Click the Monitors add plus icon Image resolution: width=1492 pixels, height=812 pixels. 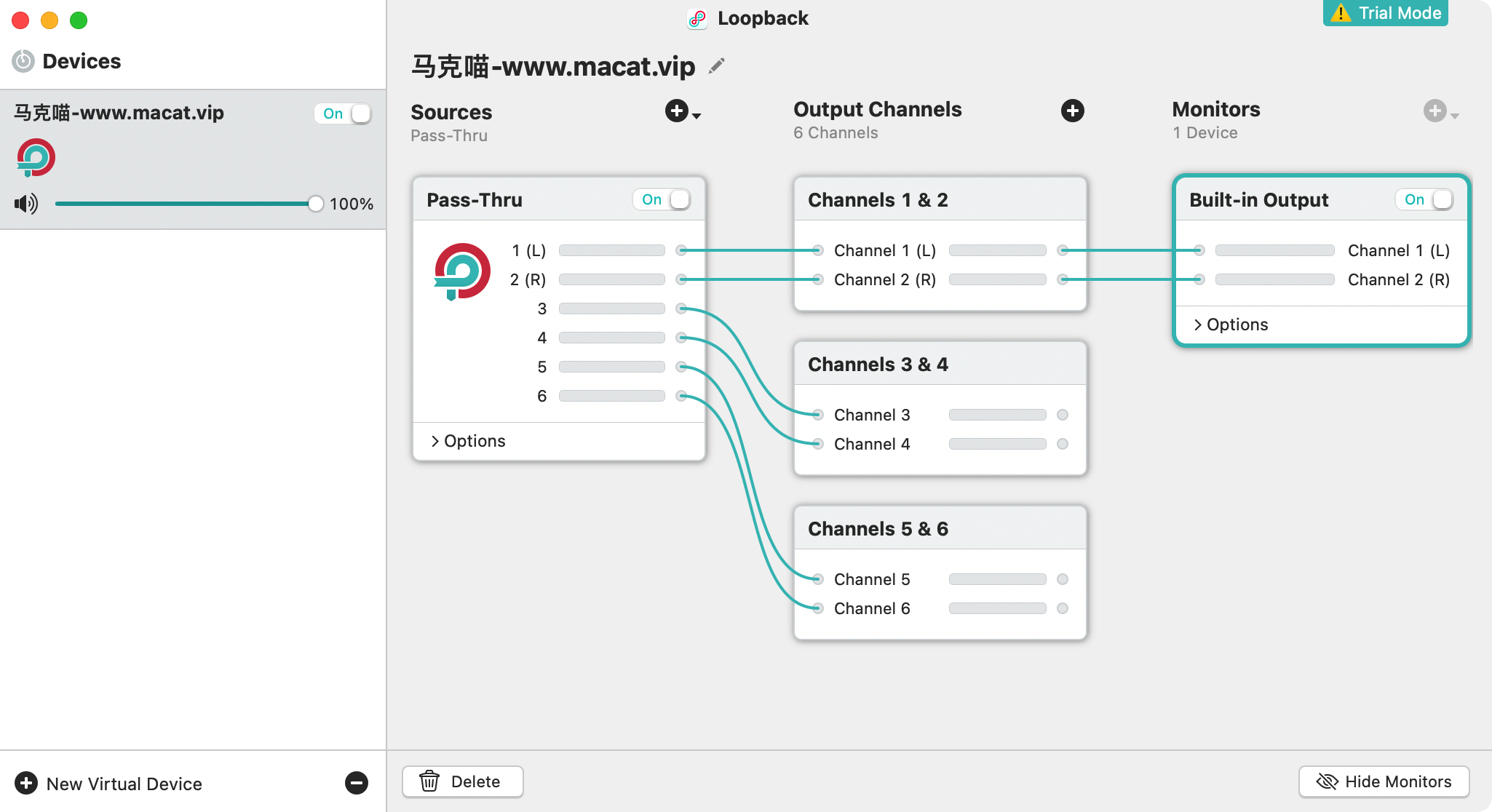click(x=1435, y=111)
